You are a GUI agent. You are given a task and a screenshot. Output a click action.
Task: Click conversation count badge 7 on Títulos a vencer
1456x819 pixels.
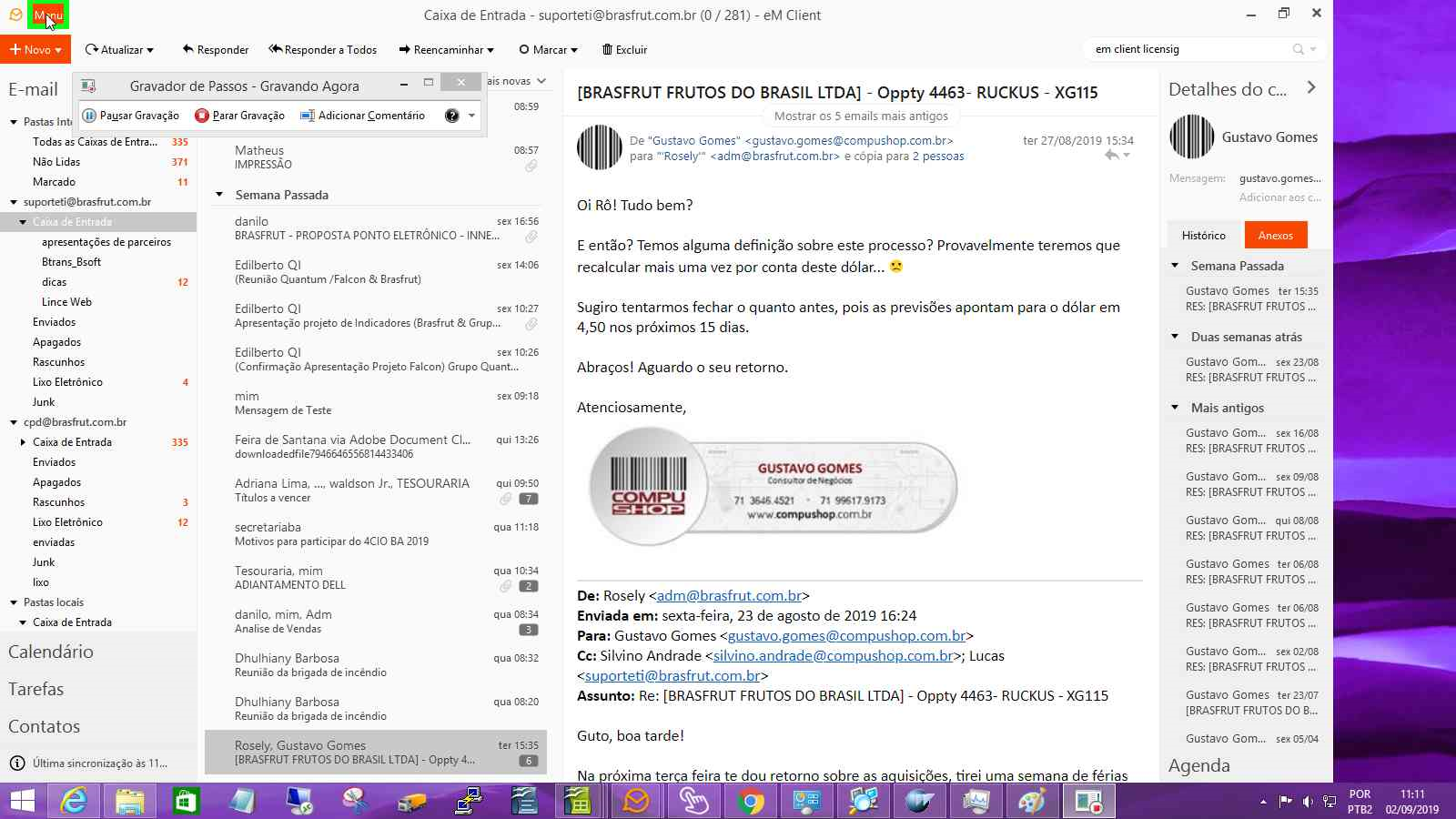pyautogui.click(x=529, y=499)
